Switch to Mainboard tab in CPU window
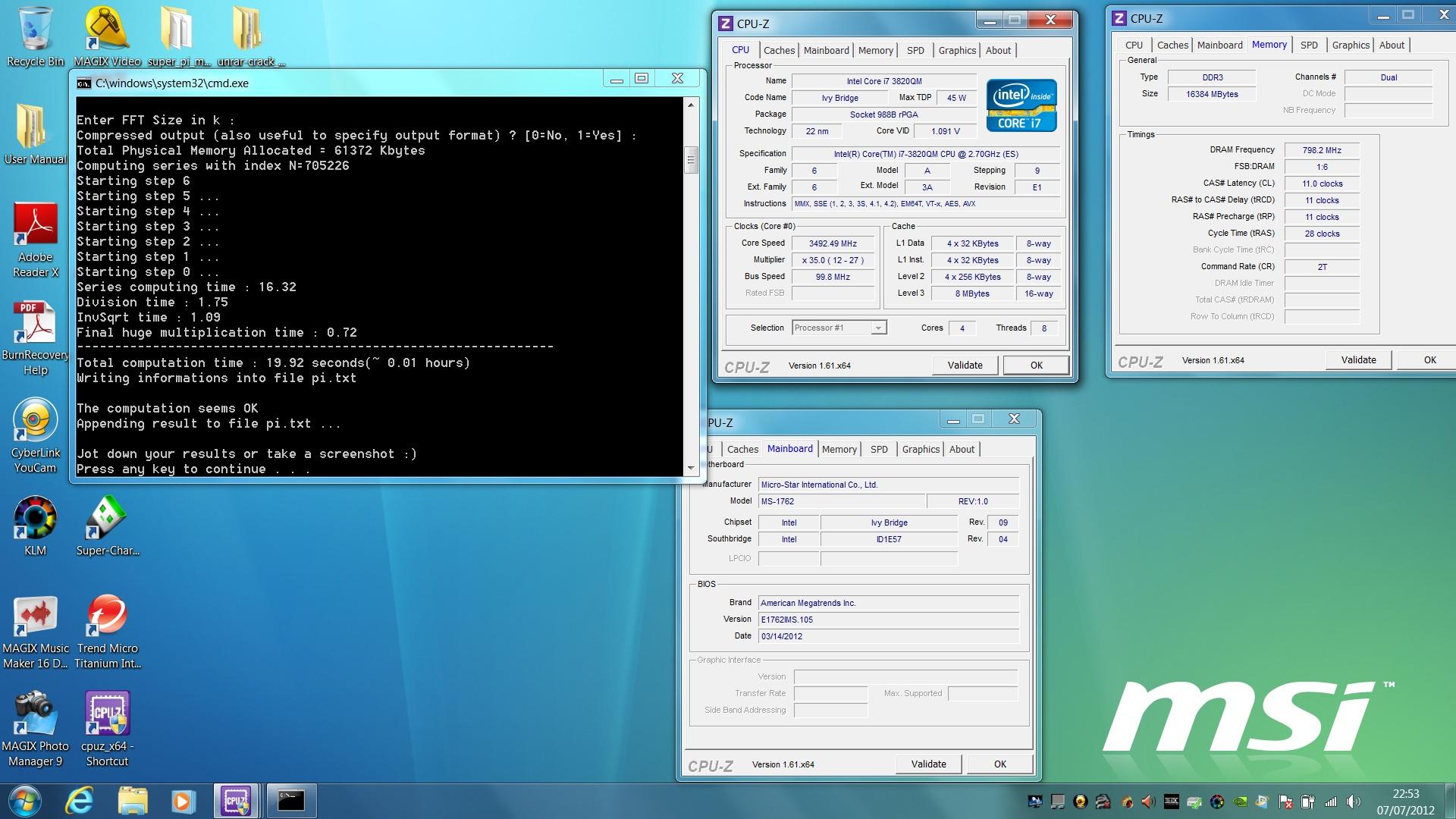The image size is (1456, 819). 826,50
